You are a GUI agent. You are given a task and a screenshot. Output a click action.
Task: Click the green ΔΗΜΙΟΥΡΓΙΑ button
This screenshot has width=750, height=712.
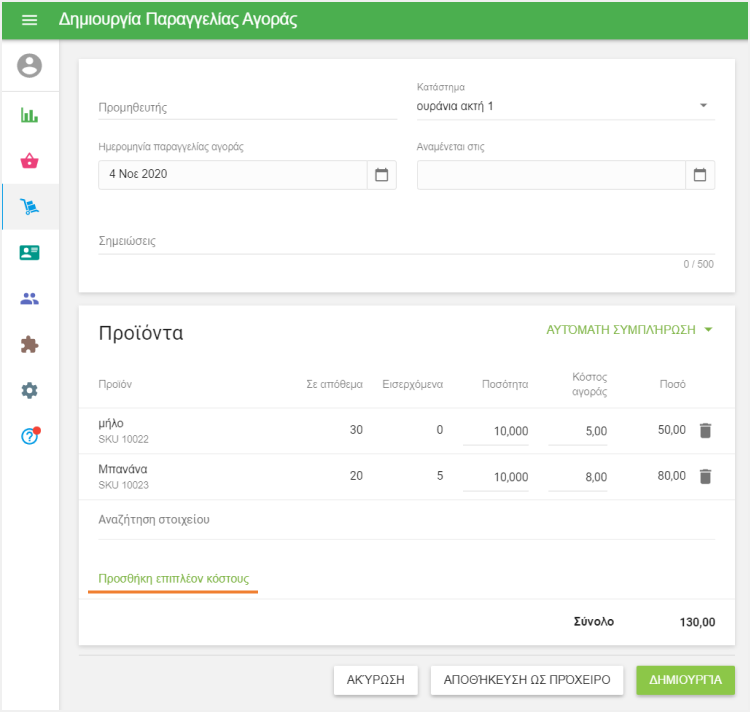[685, 680]
